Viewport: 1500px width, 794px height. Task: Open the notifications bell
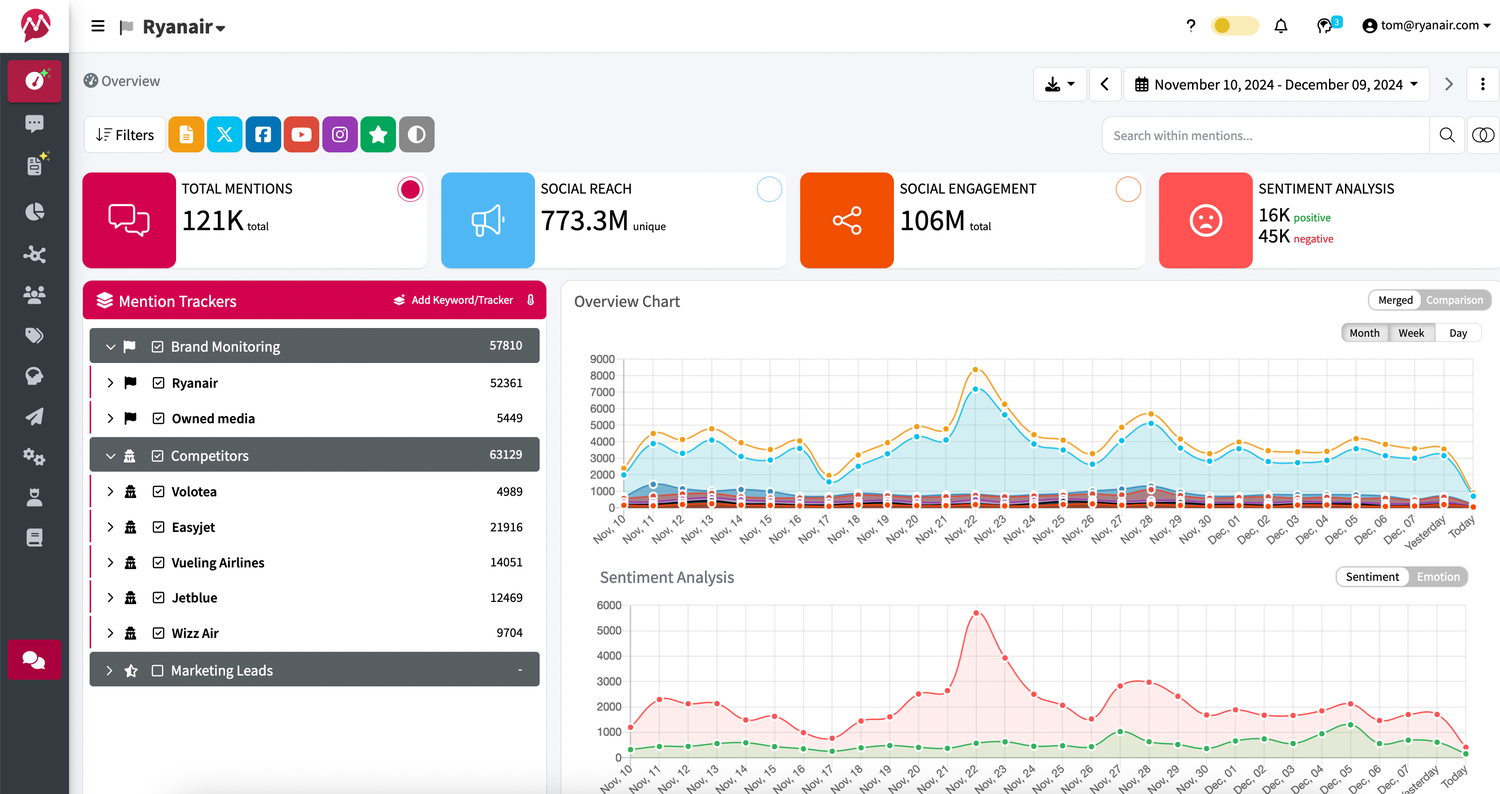click(x=1281, y=26)
